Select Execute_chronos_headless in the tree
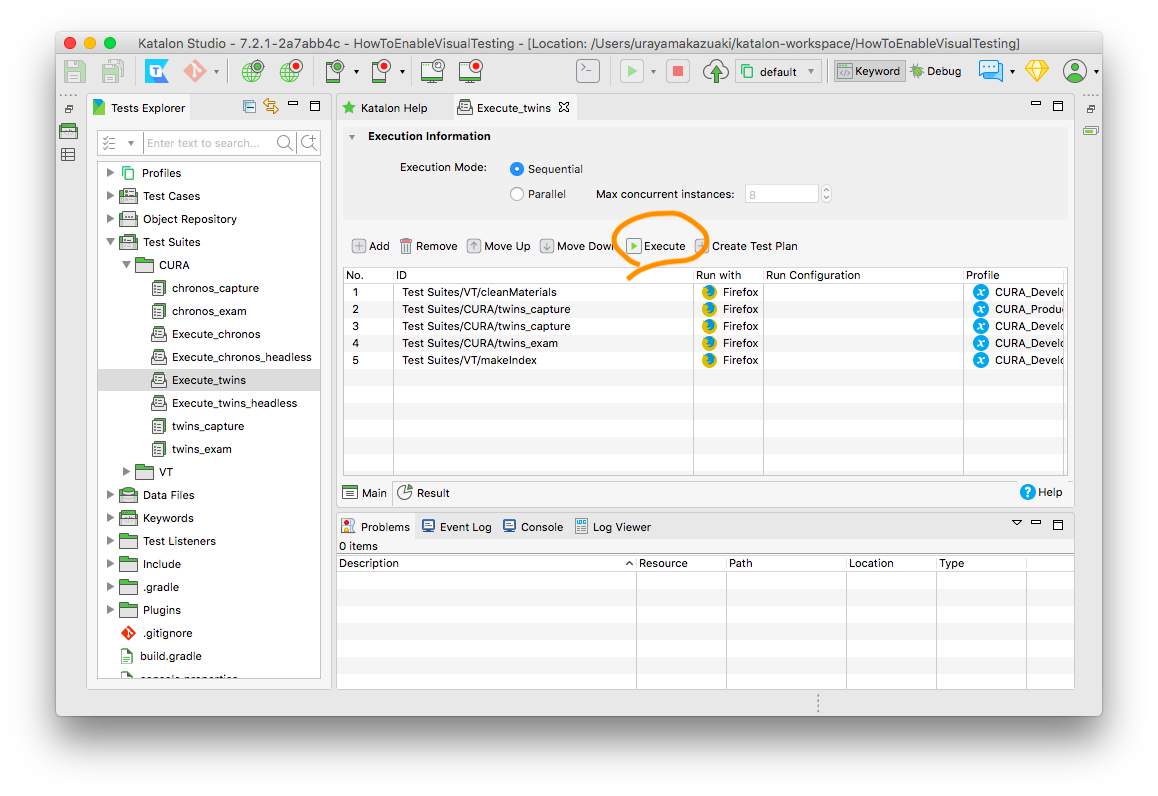The width and height of the screenshot is (1158, 796). pos(241,357)
